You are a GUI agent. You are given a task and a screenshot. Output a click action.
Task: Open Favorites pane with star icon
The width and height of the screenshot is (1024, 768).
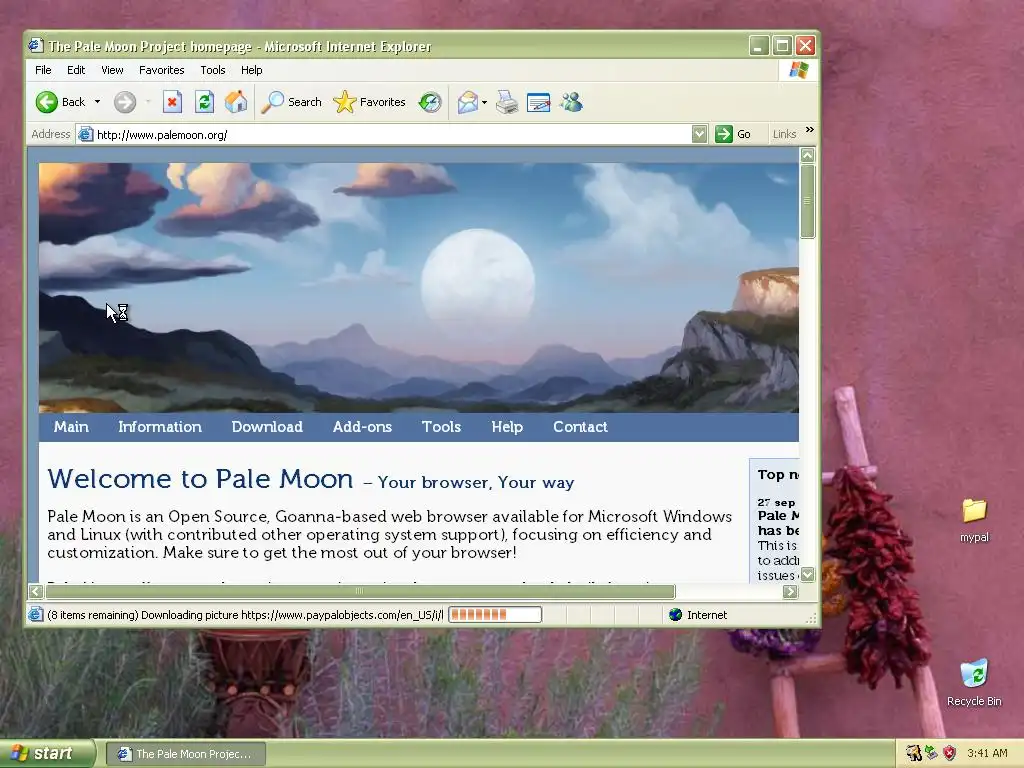click(370, 102)
